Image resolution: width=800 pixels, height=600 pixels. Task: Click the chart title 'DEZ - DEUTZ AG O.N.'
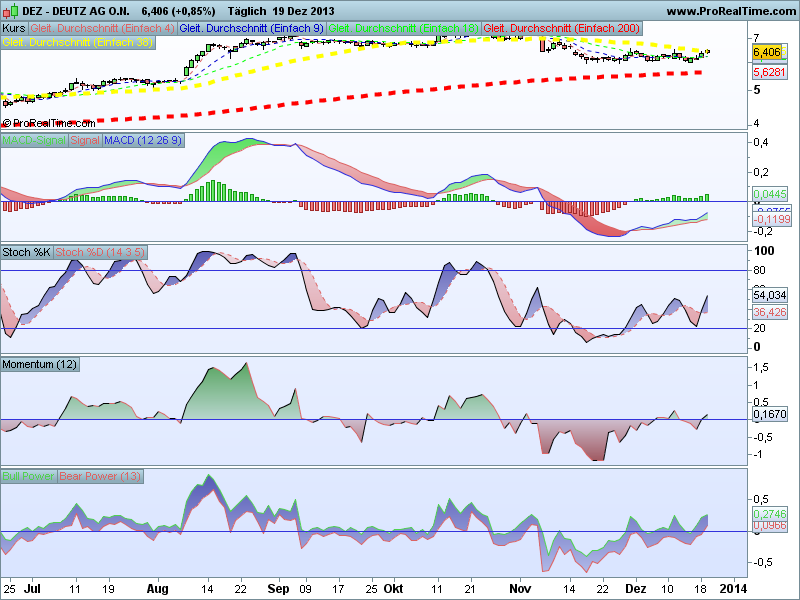(76, 11)
